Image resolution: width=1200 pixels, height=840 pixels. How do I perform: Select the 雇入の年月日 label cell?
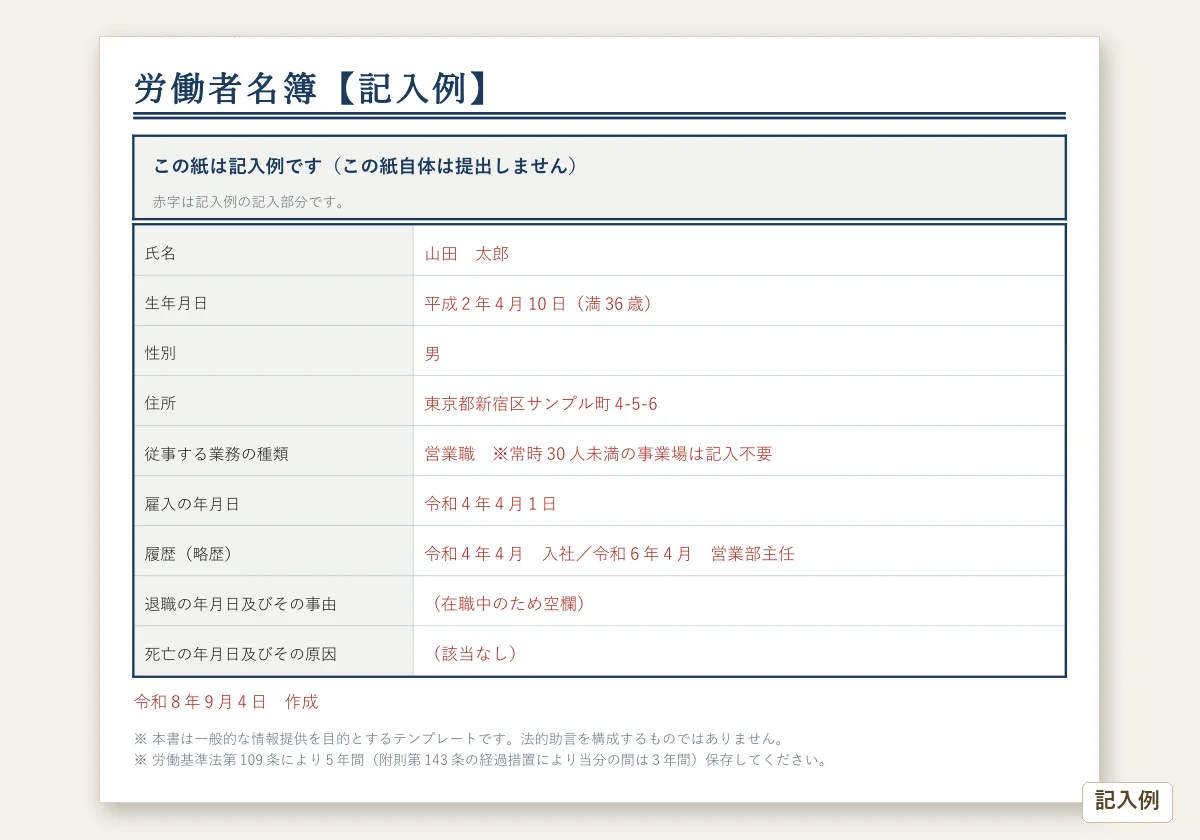(x=274, y=501)
